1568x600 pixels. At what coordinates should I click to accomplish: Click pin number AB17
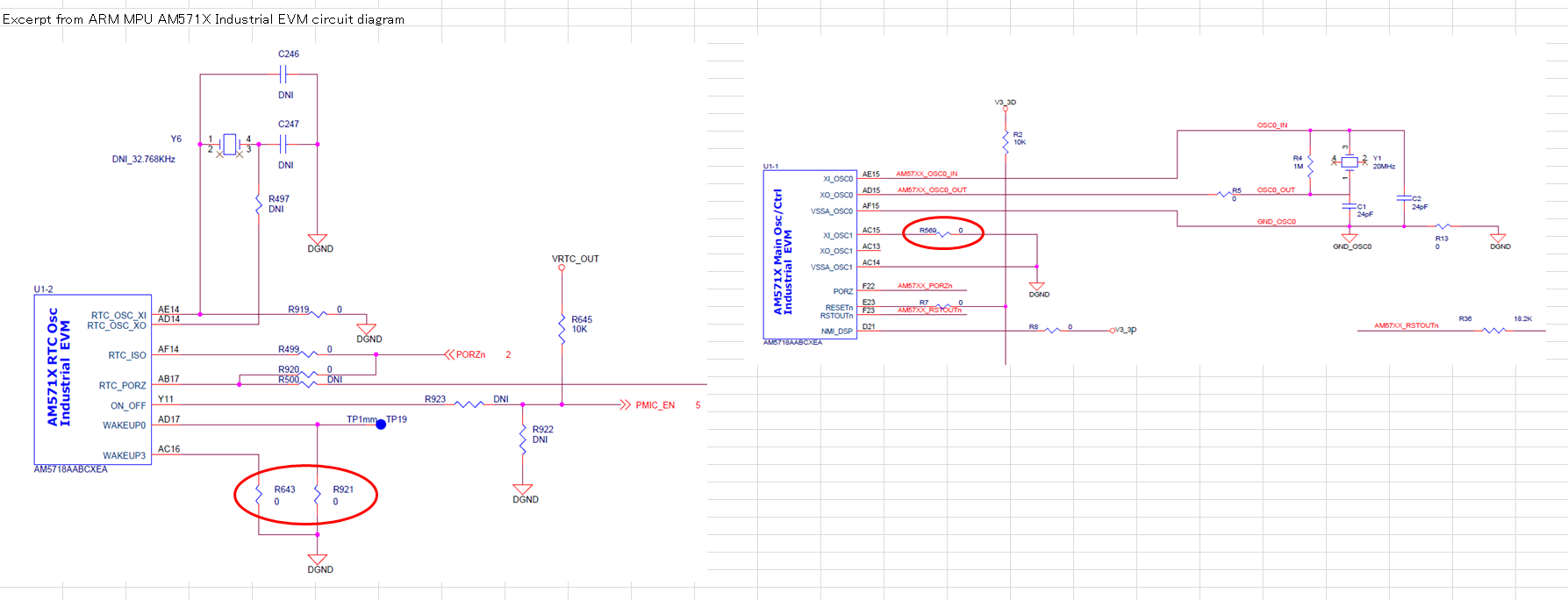pyautogui.click(x=168, y=379)
